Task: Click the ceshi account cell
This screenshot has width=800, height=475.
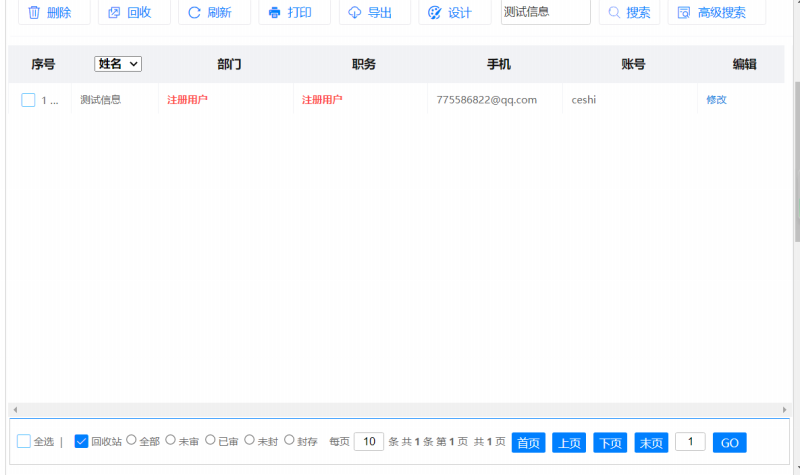Action: [584, 100]
